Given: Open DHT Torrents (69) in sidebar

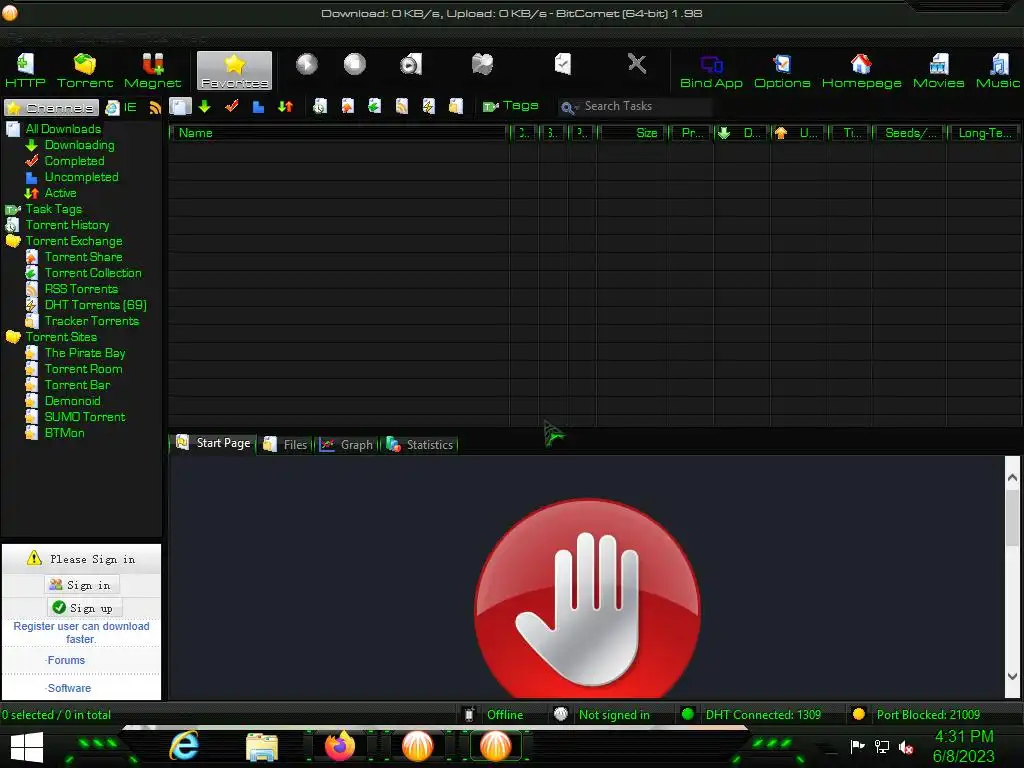Looking at the screenshot, I should pyautogui.click(x=95, y=305).
